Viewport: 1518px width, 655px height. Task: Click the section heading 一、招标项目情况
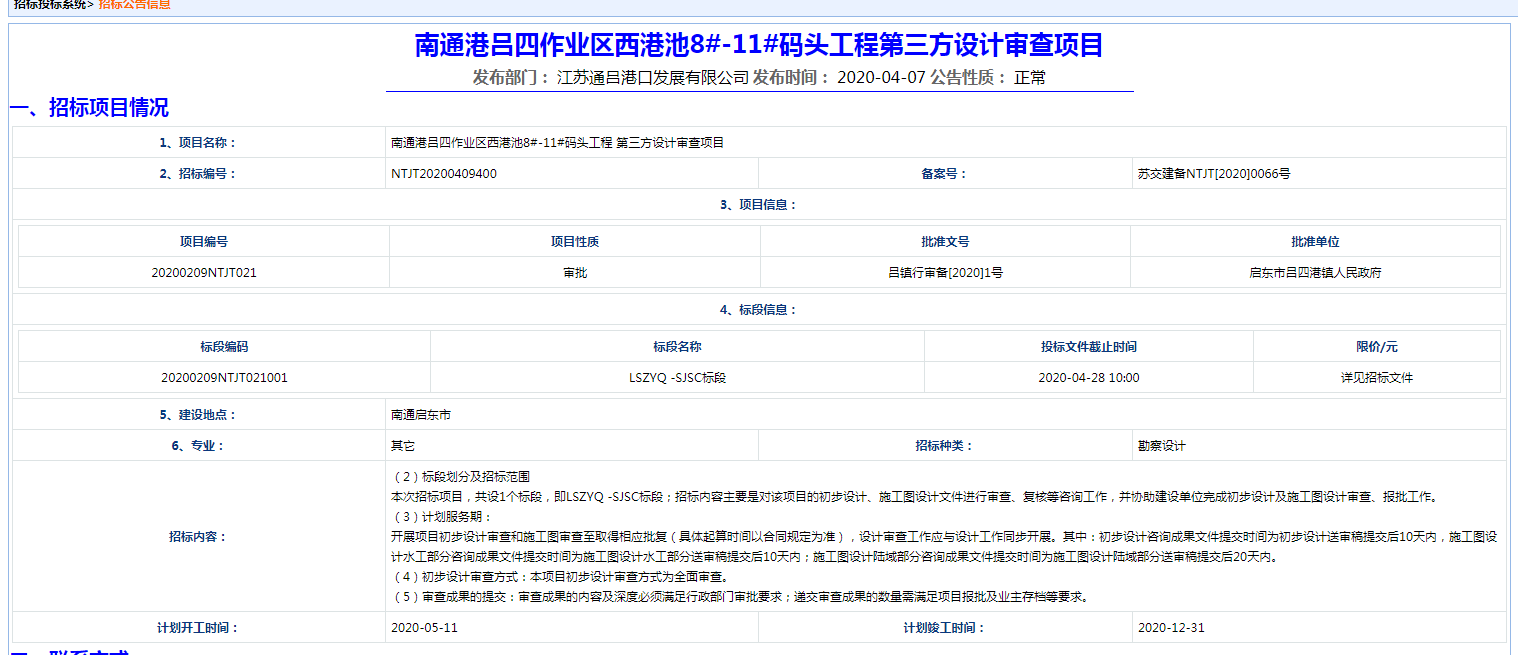click(x=89, y=107)
